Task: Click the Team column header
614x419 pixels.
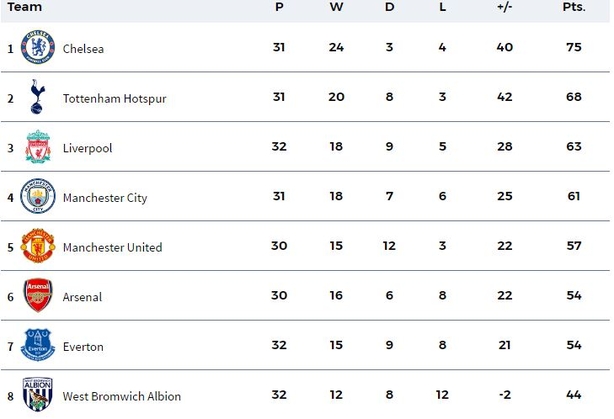Action: (x=25, y=7)
